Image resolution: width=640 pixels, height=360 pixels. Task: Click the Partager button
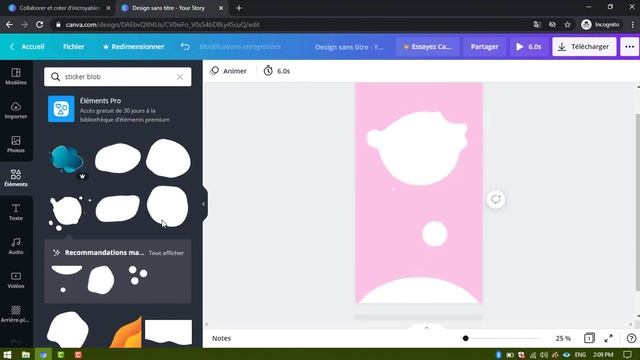tap(484, 47)
